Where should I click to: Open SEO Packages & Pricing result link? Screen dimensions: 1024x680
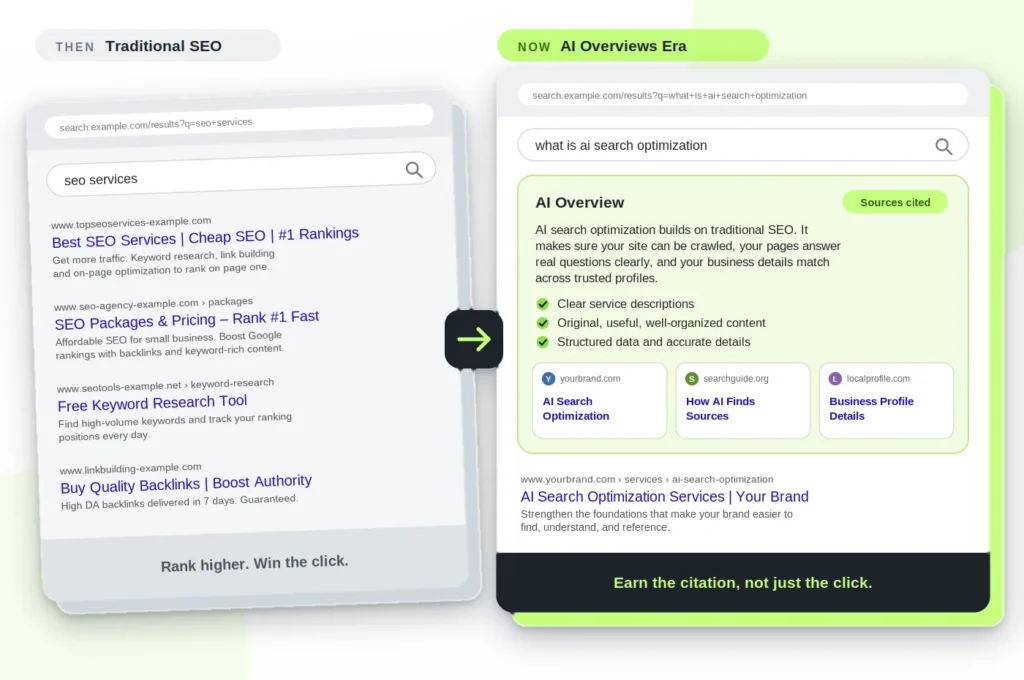pyautogui.click(x=187, y=320)
